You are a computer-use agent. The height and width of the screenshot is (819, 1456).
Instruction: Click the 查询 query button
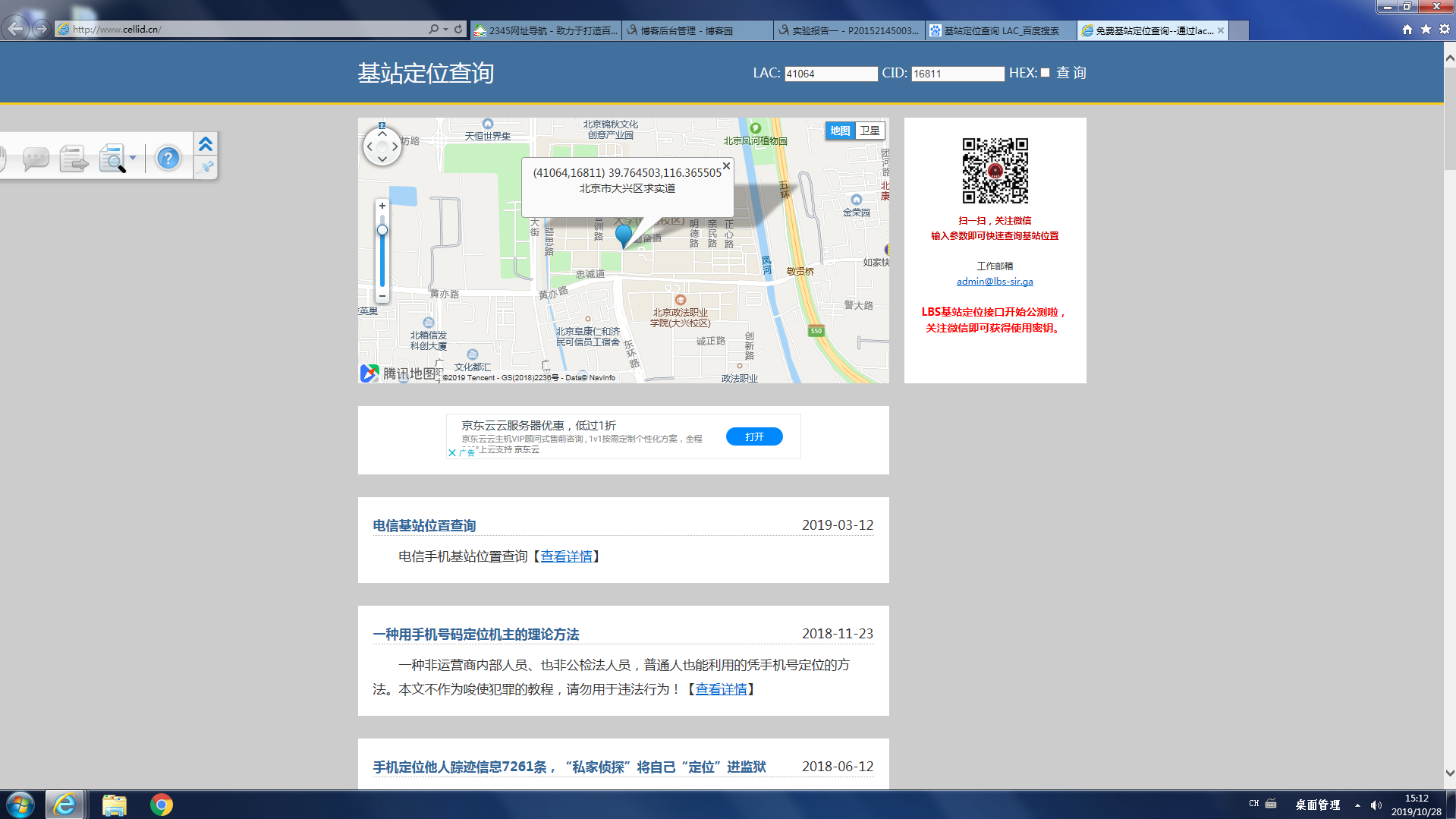[x=1071, y=73]
